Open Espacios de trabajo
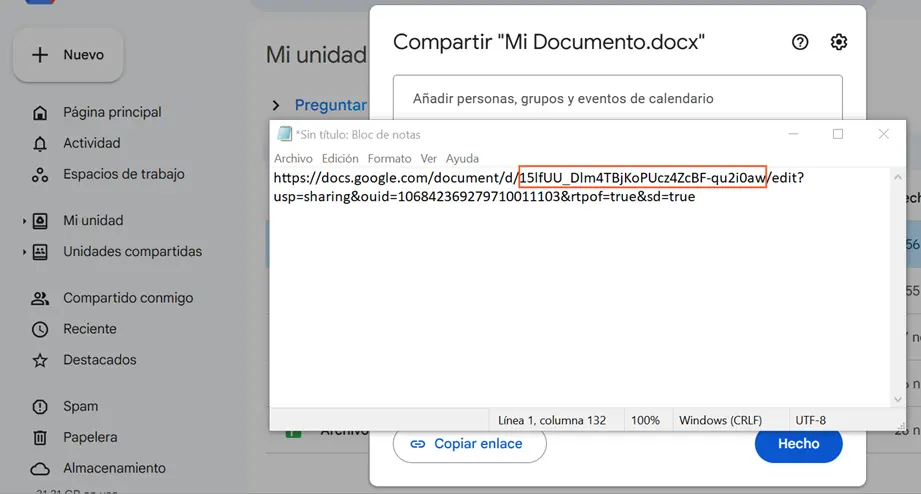Viewport: 921px width, 494px height. (123, 174)
